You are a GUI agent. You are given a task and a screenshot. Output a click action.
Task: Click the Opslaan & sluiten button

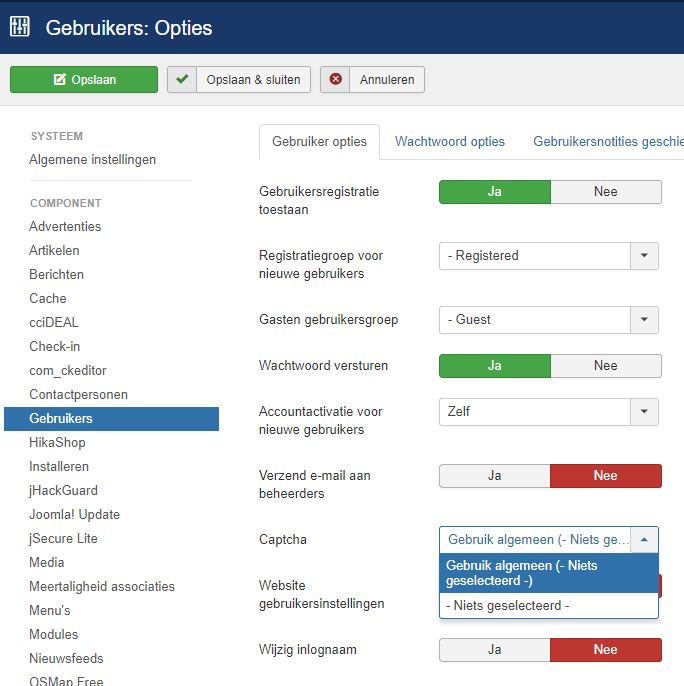pyautogui.click(x=239, y=80)
